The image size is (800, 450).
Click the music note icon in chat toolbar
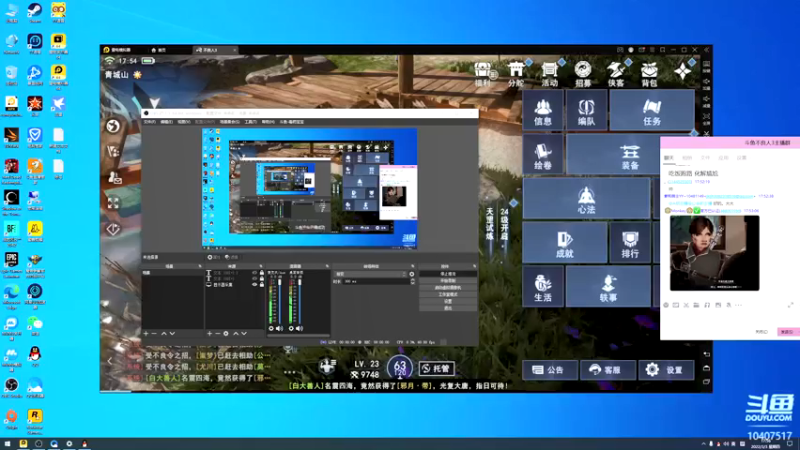[707, 305]
